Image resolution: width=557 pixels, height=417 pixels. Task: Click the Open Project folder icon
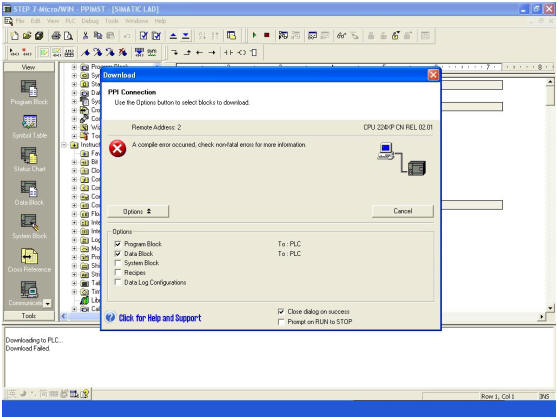click(27, 36)
